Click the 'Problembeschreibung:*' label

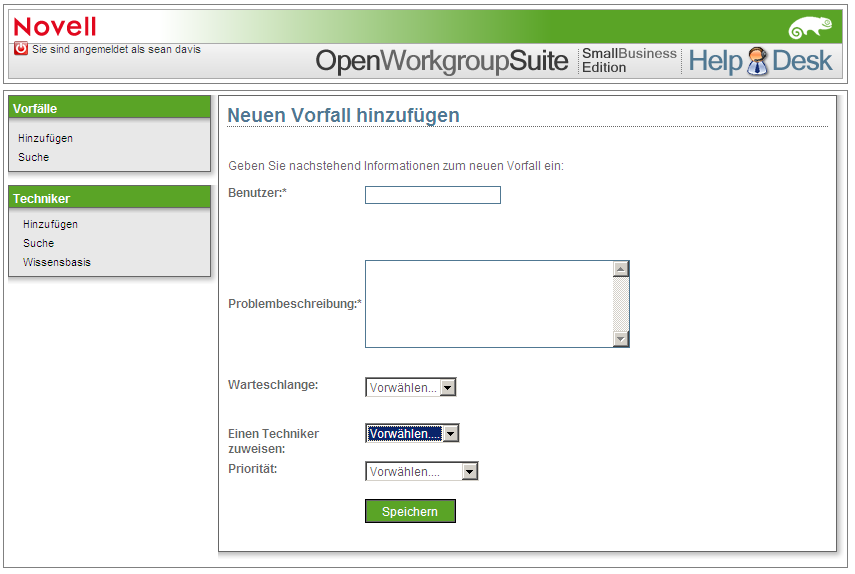[x=295, y=304]
